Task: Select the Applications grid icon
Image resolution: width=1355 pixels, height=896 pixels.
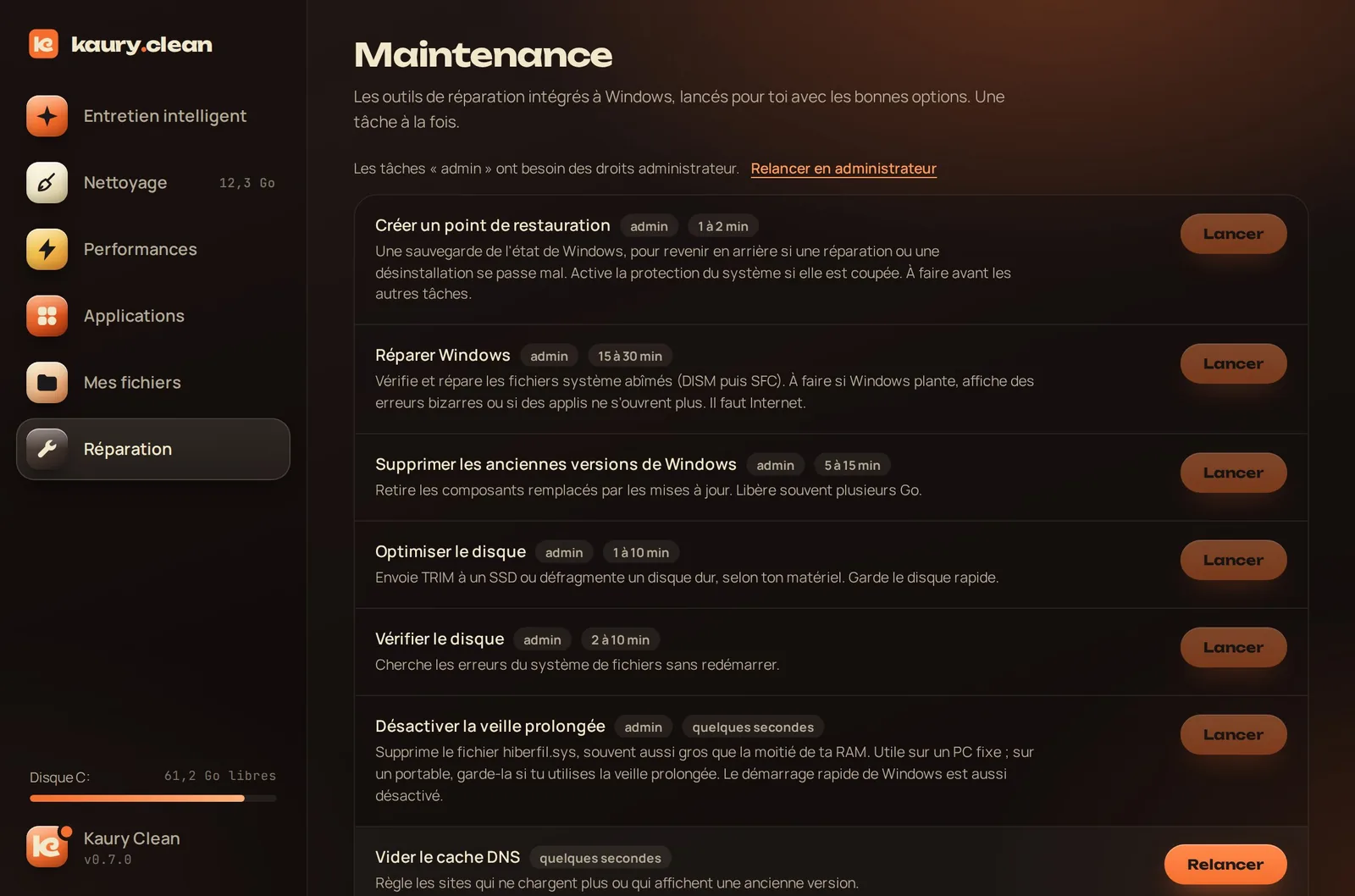Action: [x=47, y=316]
